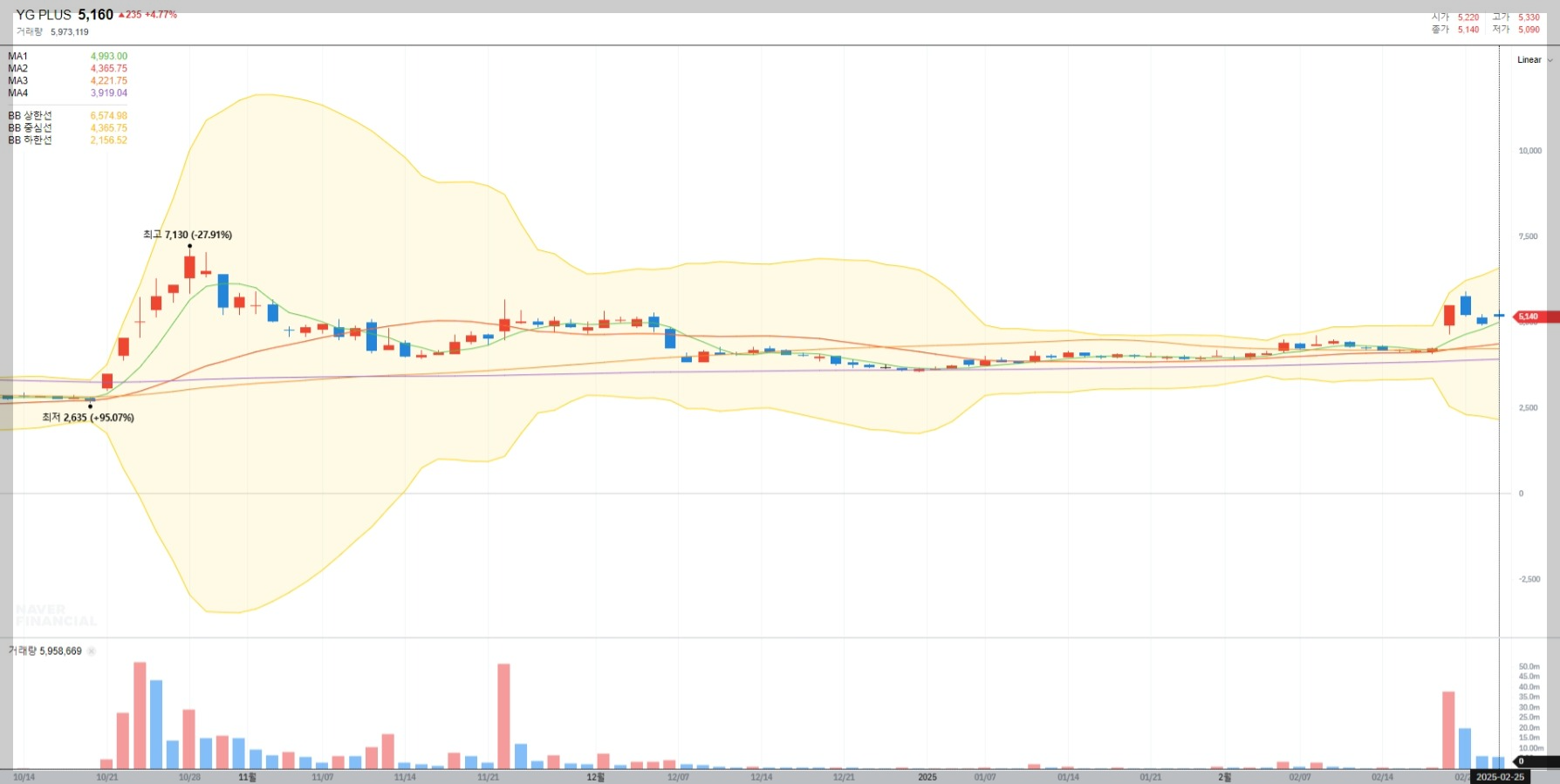Click the 10/21 date axis label
The image size is (1560, 784).
106,777
